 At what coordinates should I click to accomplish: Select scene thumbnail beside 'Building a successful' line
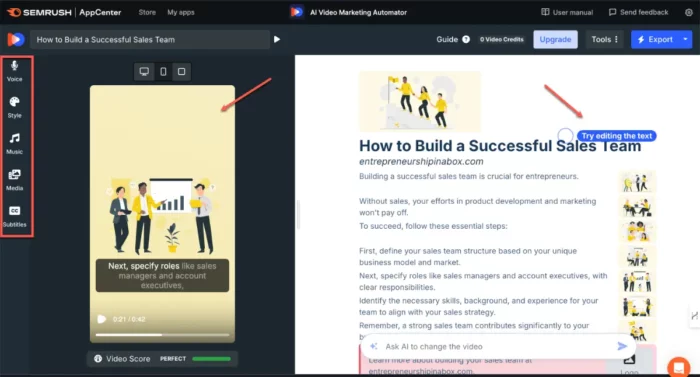point(637,182)
